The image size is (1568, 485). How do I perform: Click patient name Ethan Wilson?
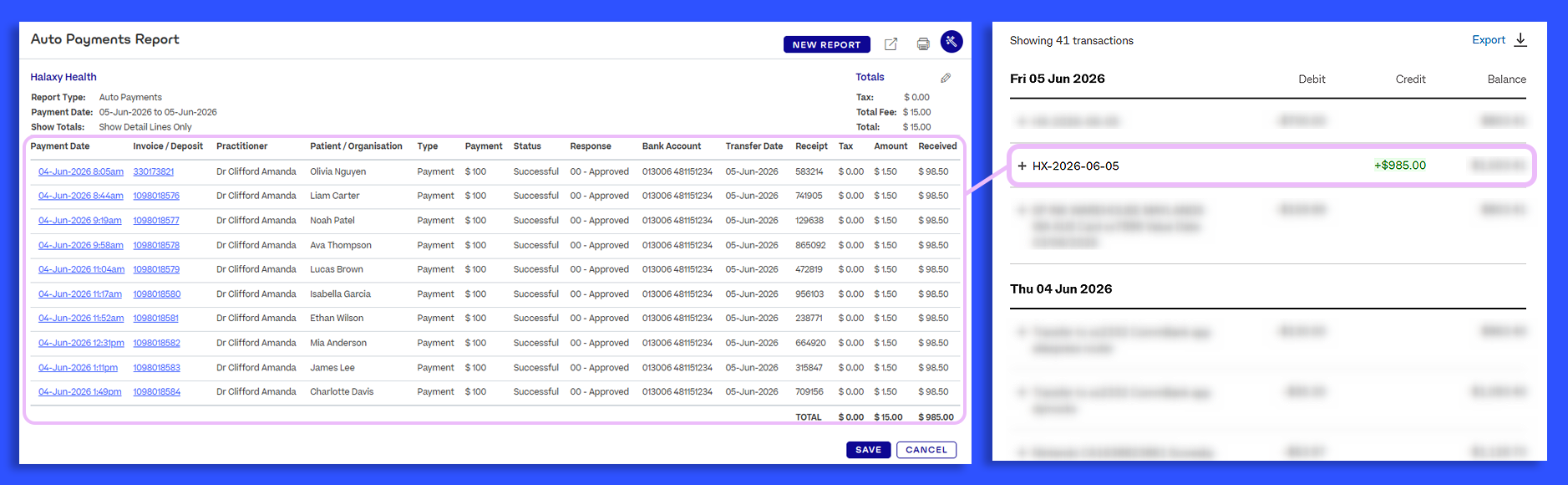(337, 319)
